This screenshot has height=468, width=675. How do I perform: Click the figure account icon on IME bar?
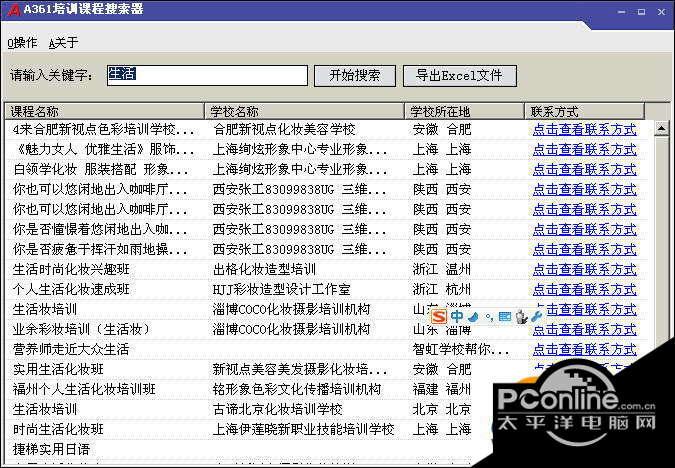(x=522, y=317)
